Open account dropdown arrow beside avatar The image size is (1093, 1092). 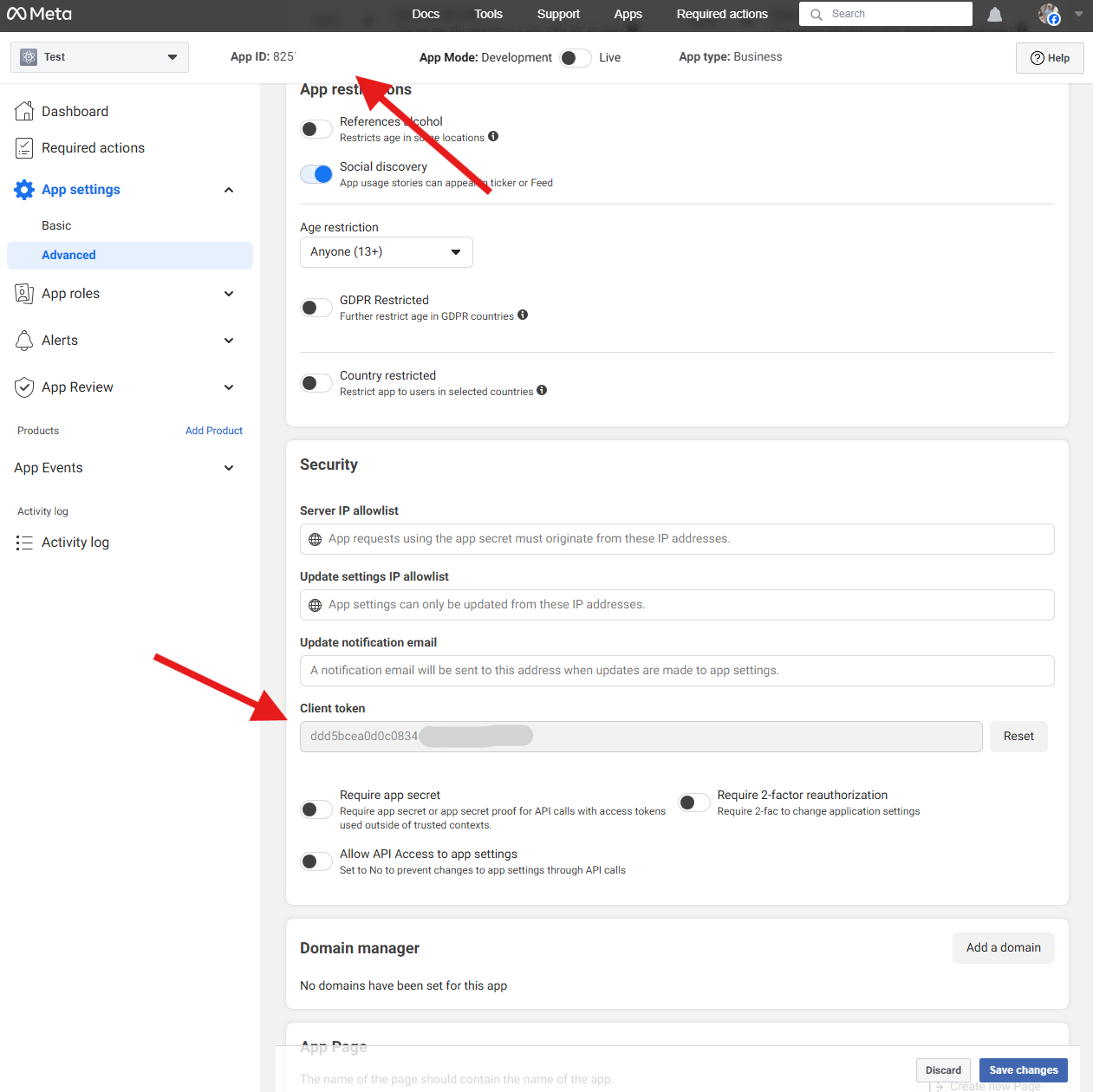[1078, 14]
